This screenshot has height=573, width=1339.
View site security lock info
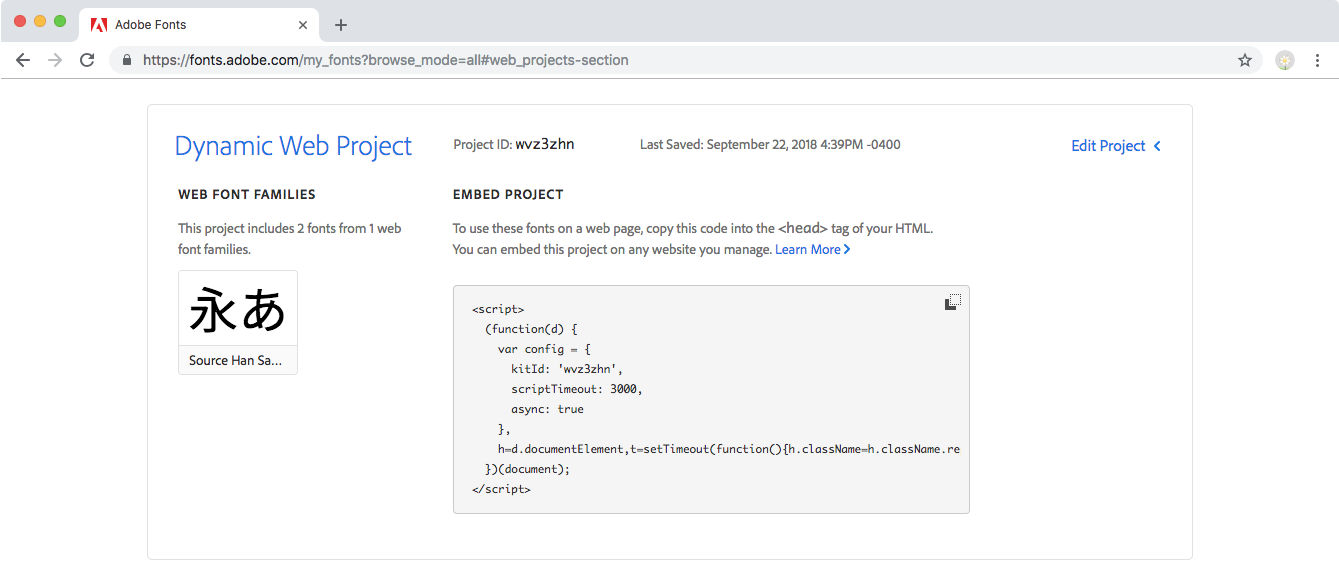[x=127, y=60]
